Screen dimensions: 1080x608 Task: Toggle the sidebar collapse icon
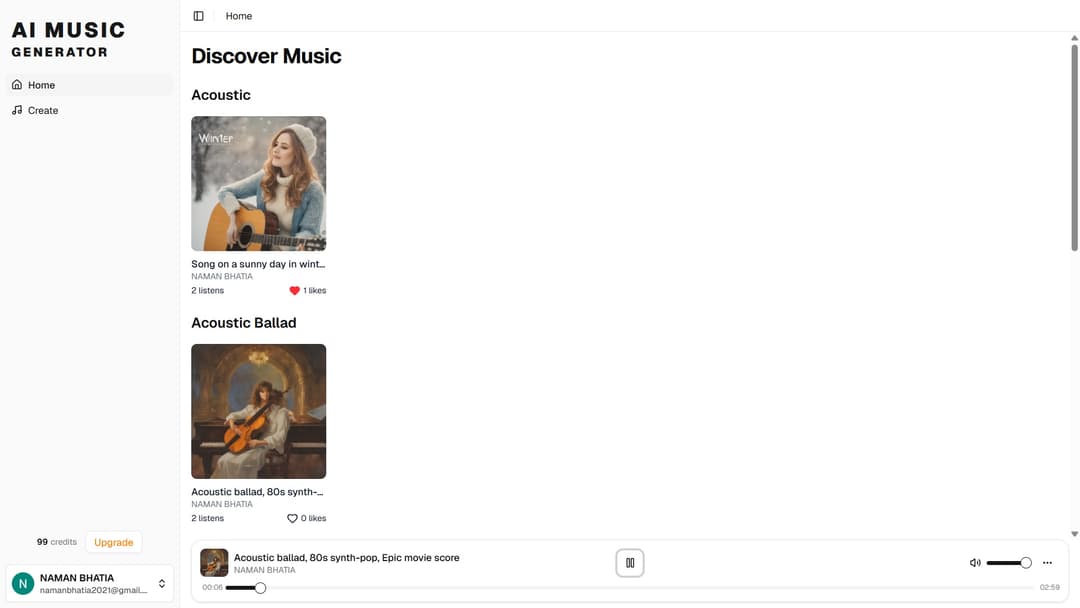198,15
